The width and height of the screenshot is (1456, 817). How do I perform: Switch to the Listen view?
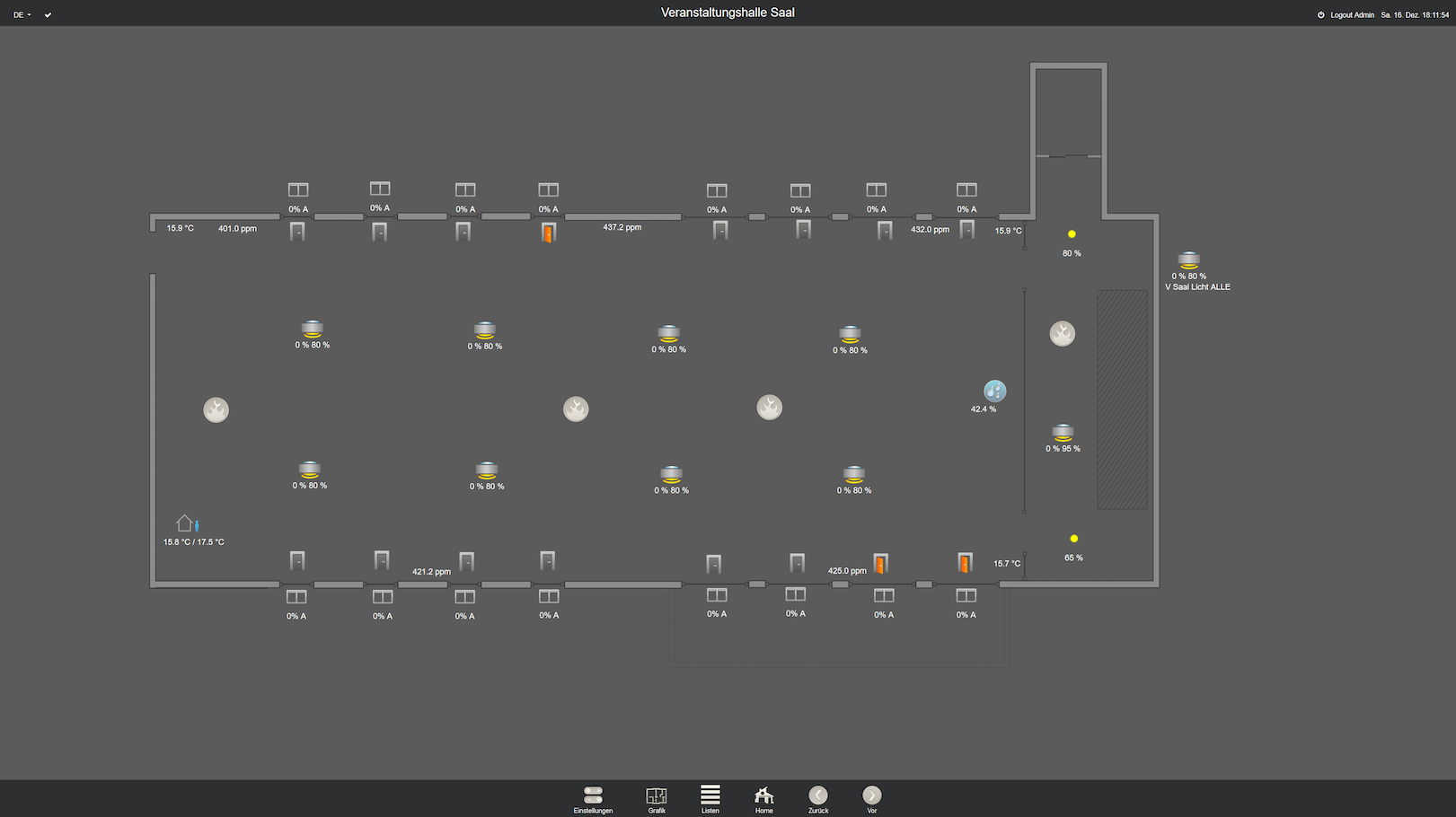710,794
